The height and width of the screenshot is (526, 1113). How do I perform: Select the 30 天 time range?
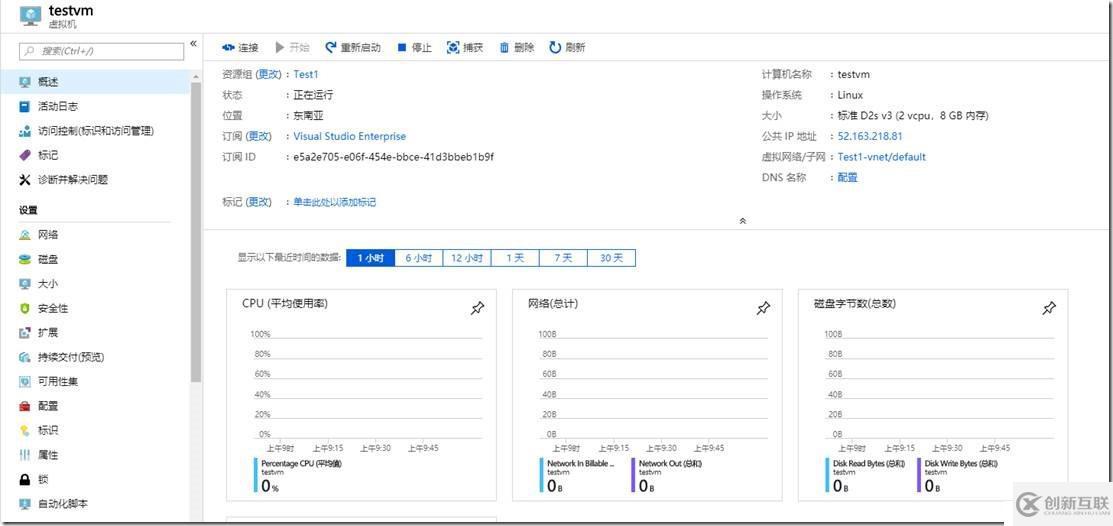tap(611, 258)
